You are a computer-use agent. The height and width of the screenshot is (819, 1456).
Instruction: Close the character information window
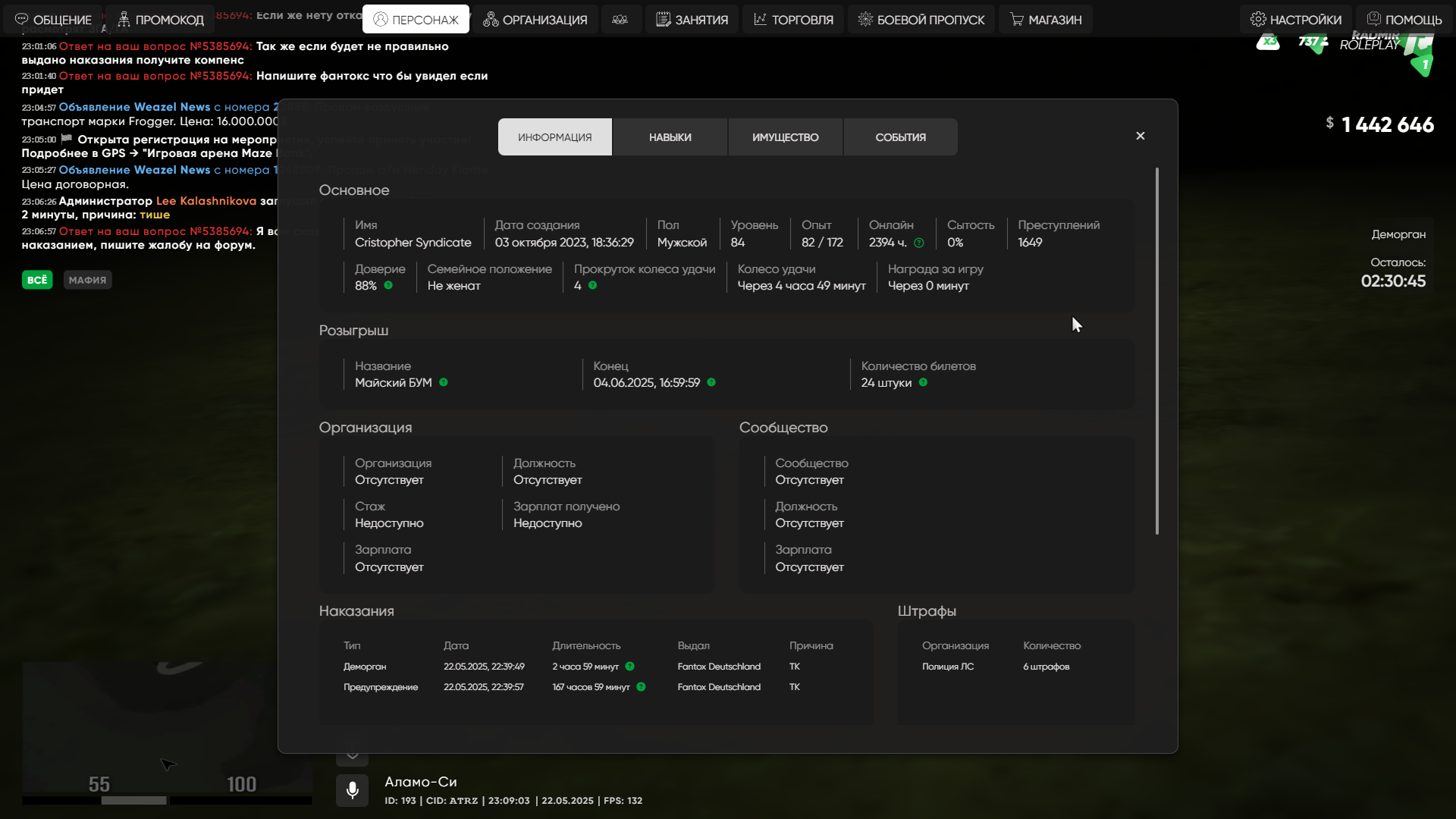click(1141, 136)
